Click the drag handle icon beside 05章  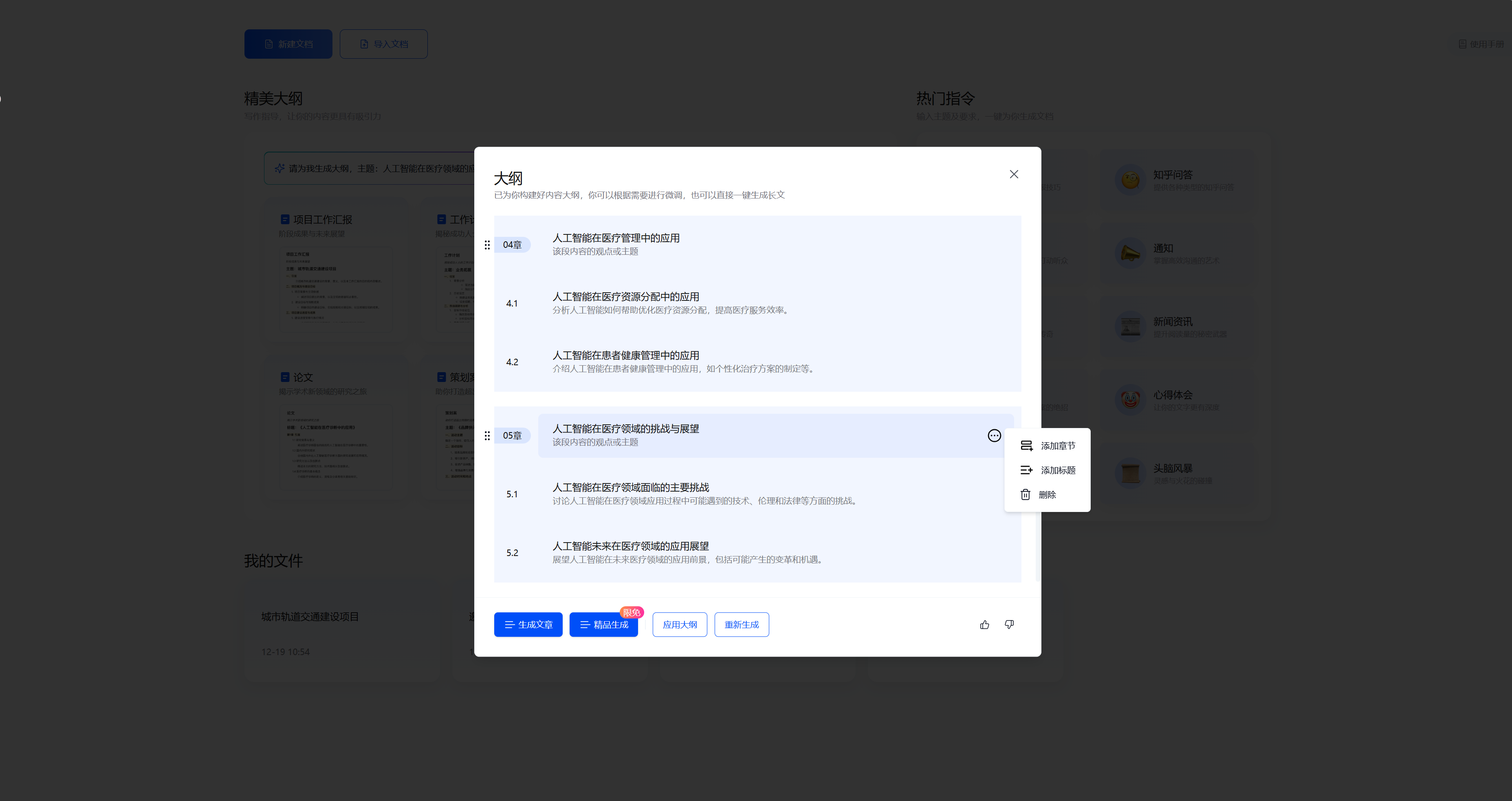click(x=487, y=436)
